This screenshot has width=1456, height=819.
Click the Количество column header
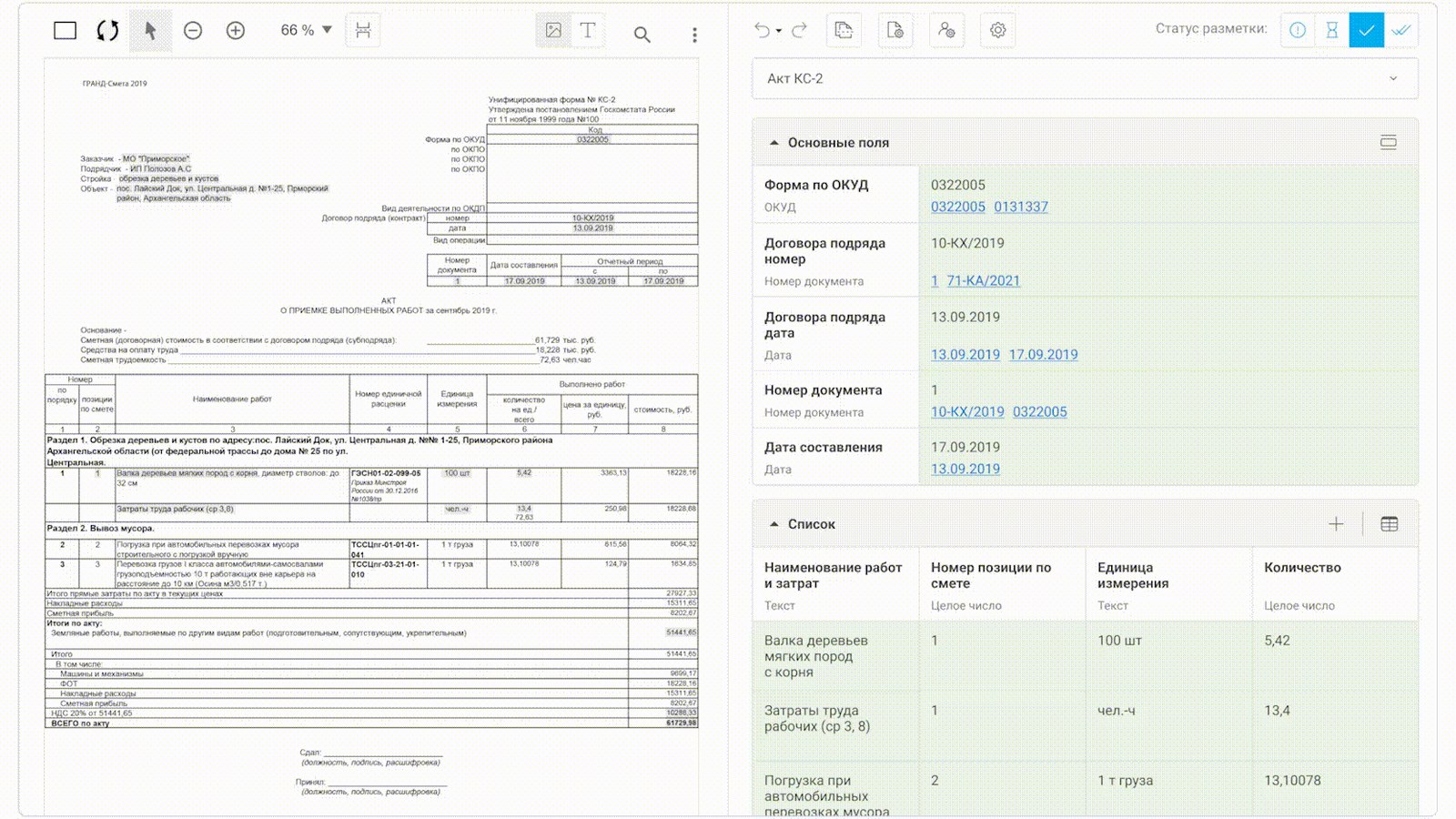point(1335,584)
